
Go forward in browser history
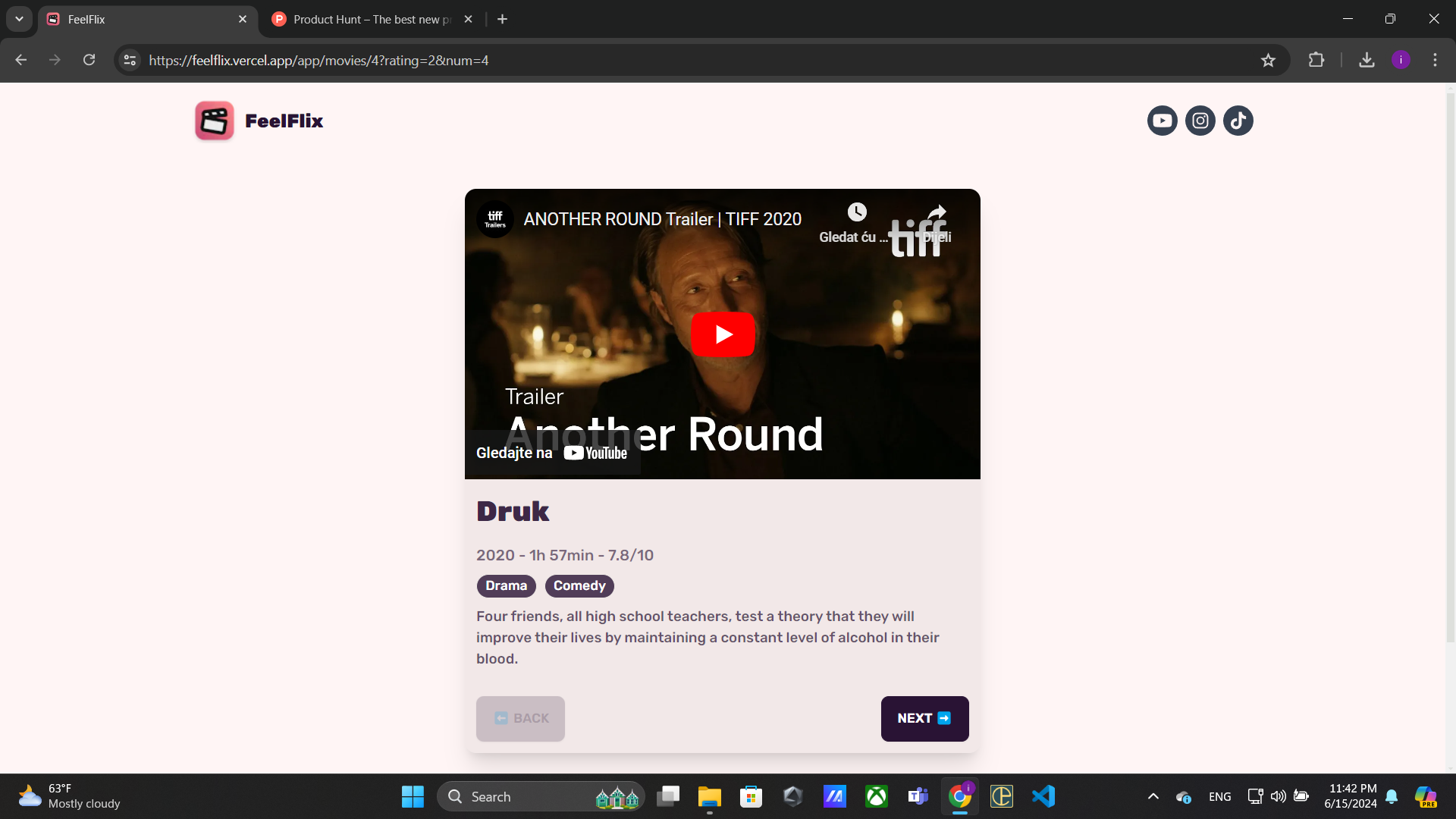point(55,60)
